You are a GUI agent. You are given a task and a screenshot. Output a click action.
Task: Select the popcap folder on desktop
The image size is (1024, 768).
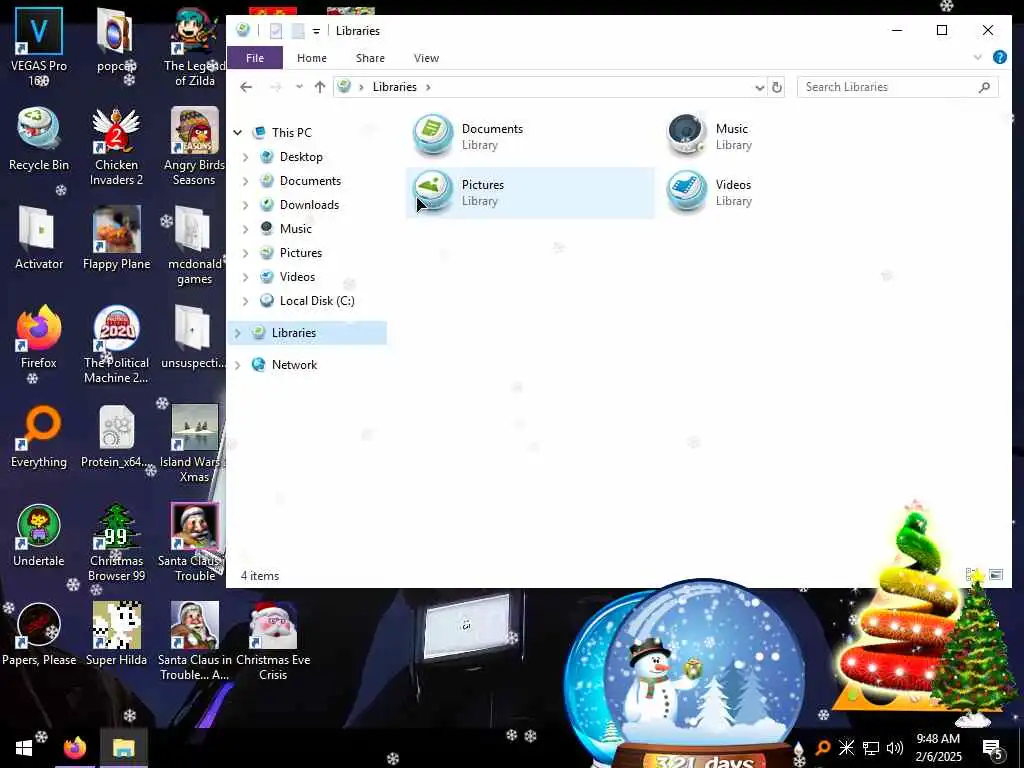pyautogui.click(x=116, y=39)
